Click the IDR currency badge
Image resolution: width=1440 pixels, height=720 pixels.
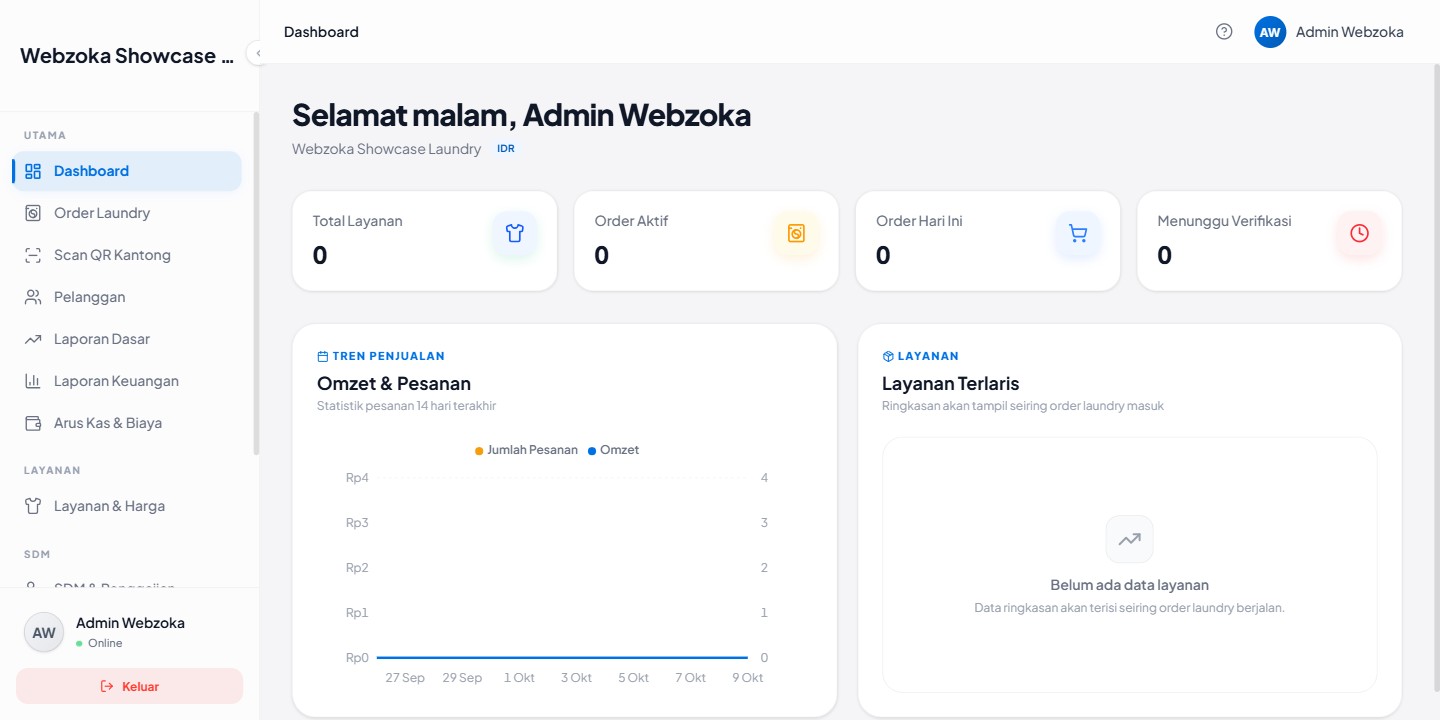tap(506, 149)
